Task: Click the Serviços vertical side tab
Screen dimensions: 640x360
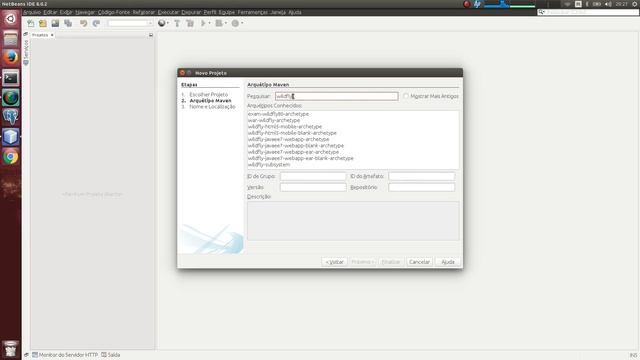Action: tap(26, 52)
